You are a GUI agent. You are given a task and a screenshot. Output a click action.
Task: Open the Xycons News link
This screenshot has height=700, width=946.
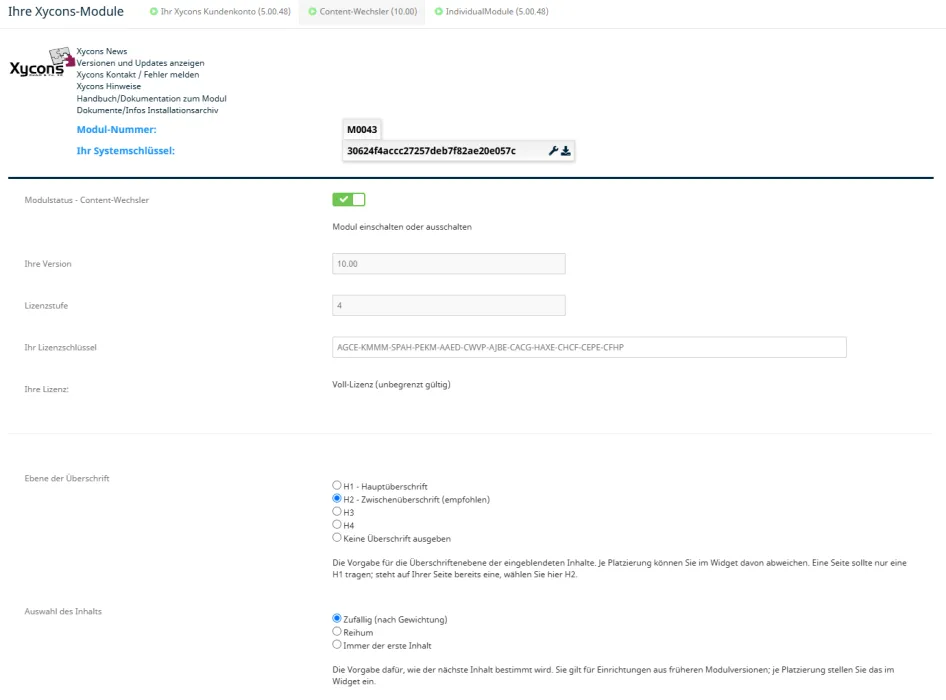pos(101,51)
